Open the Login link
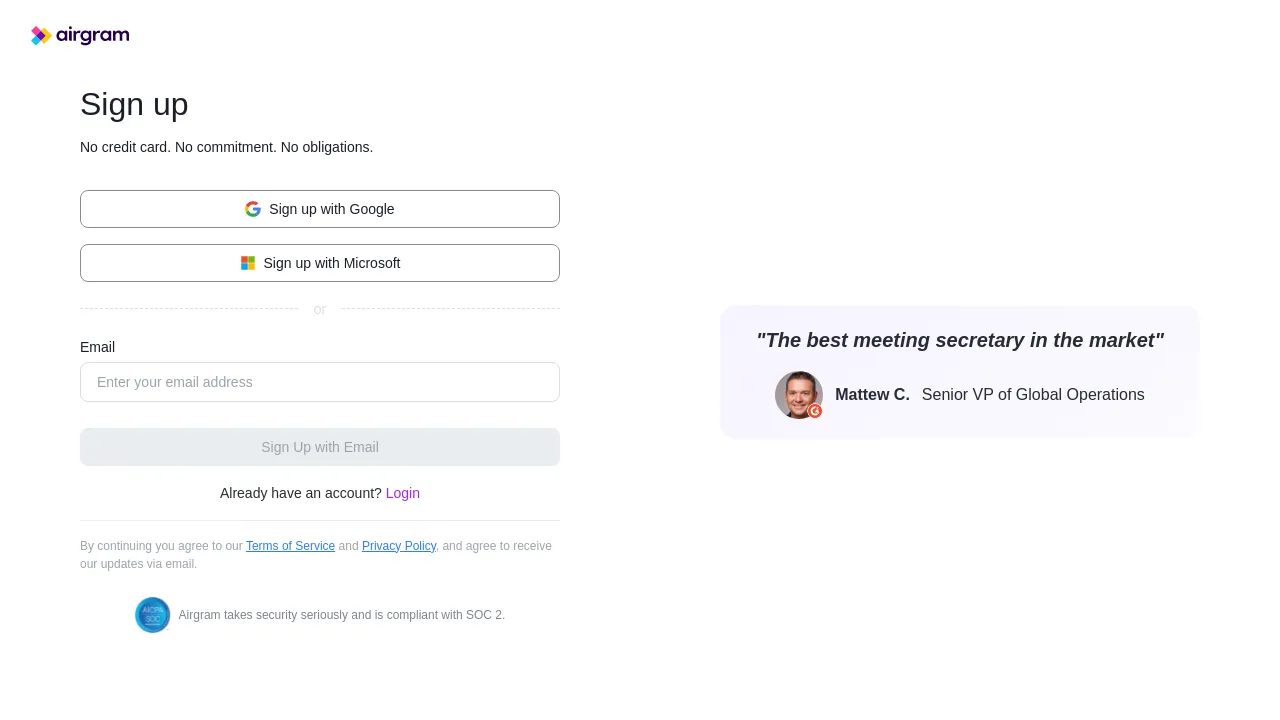 pyautogui.click(x=402, y=493)
